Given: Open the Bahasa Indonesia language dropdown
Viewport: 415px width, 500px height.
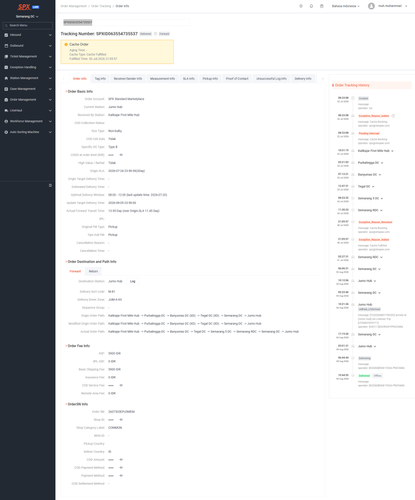Looking at the screenshot, I should (346, 6).
